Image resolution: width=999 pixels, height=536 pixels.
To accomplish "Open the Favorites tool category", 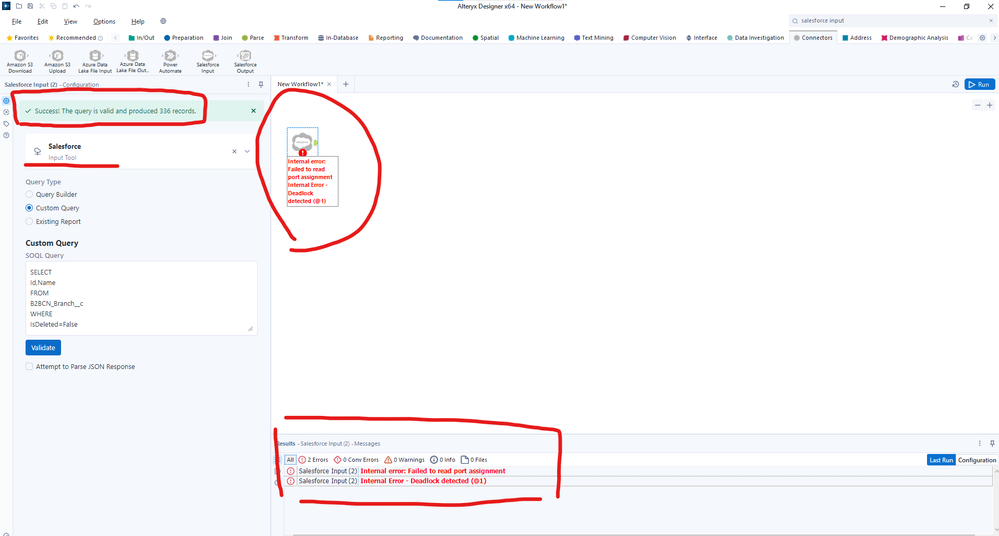I will click(x=22, y=38).
